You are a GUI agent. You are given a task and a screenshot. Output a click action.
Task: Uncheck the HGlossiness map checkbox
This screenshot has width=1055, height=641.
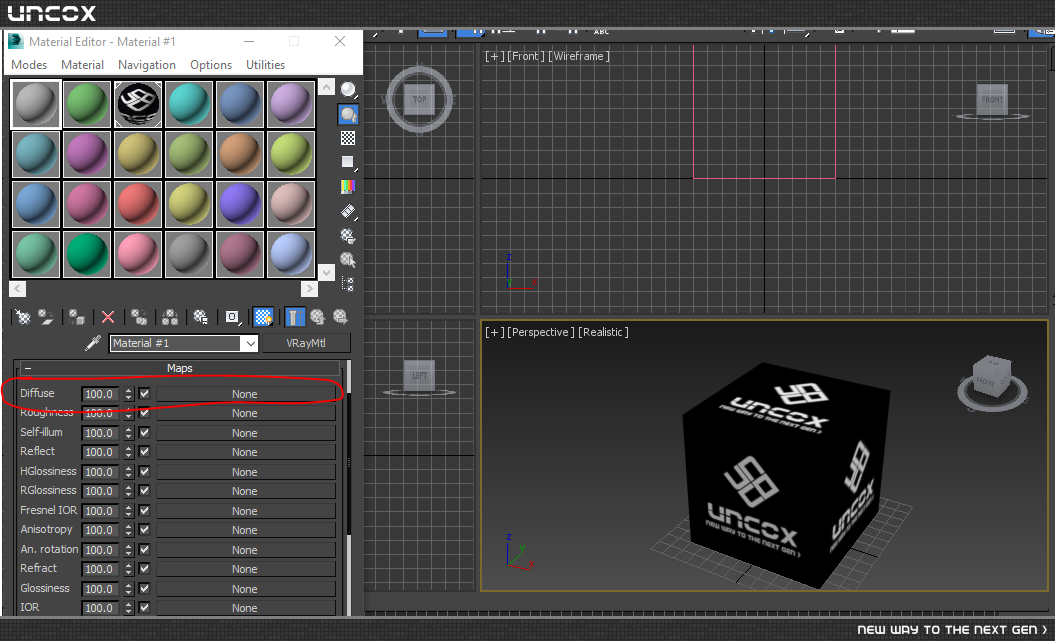[x=144, y=472]
